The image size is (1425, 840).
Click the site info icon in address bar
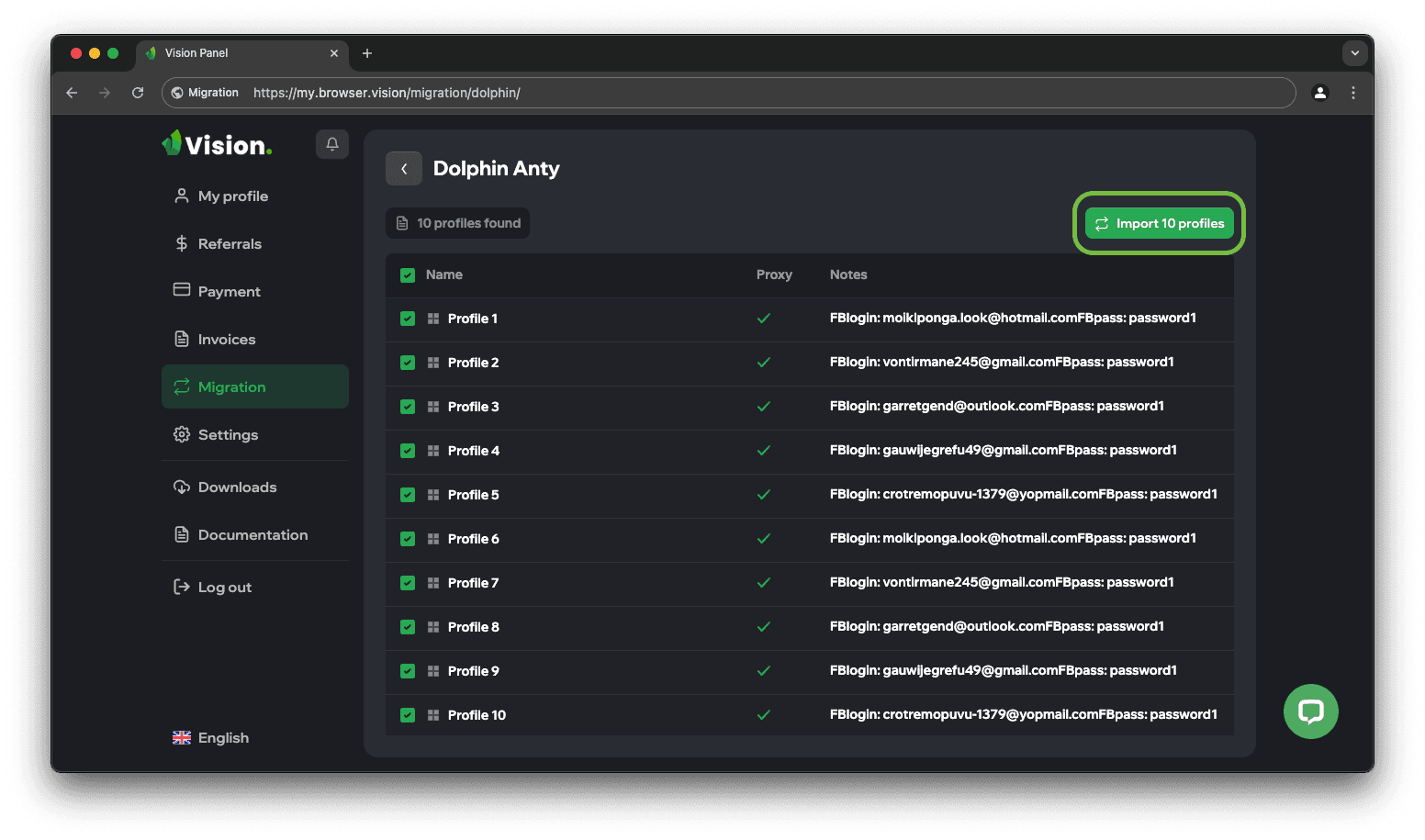(178, 93)
